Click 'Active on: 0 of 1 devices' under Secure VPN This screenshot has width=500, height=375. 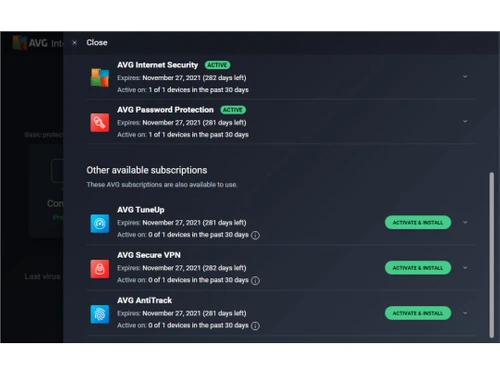click(x=183, y=280)
